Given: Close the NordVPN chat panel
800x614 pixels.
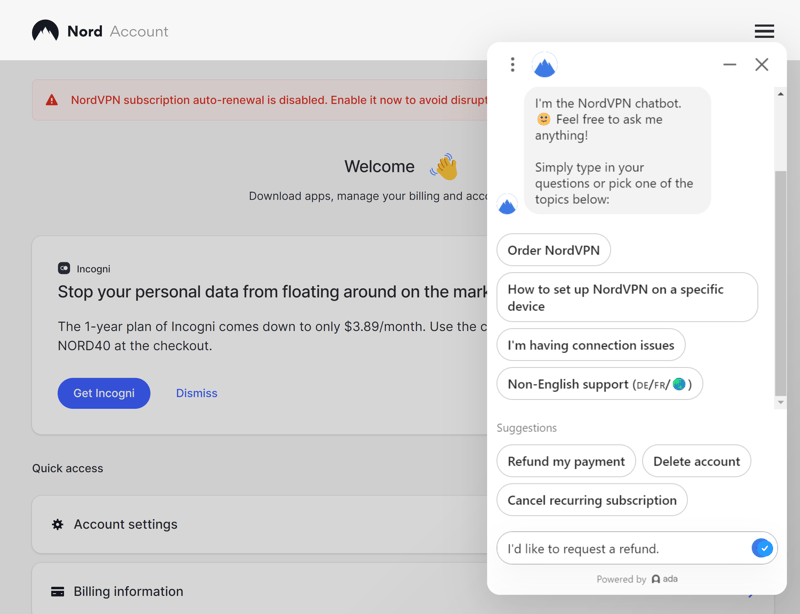Looking at the screenshot, I should pos(762,64).
